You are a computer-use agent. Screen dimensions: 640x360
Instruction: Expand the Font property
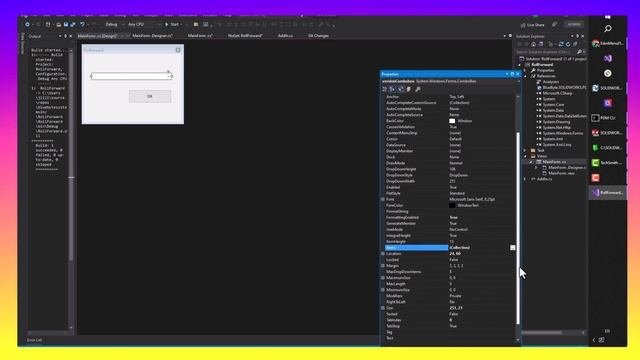coord(383,200)
